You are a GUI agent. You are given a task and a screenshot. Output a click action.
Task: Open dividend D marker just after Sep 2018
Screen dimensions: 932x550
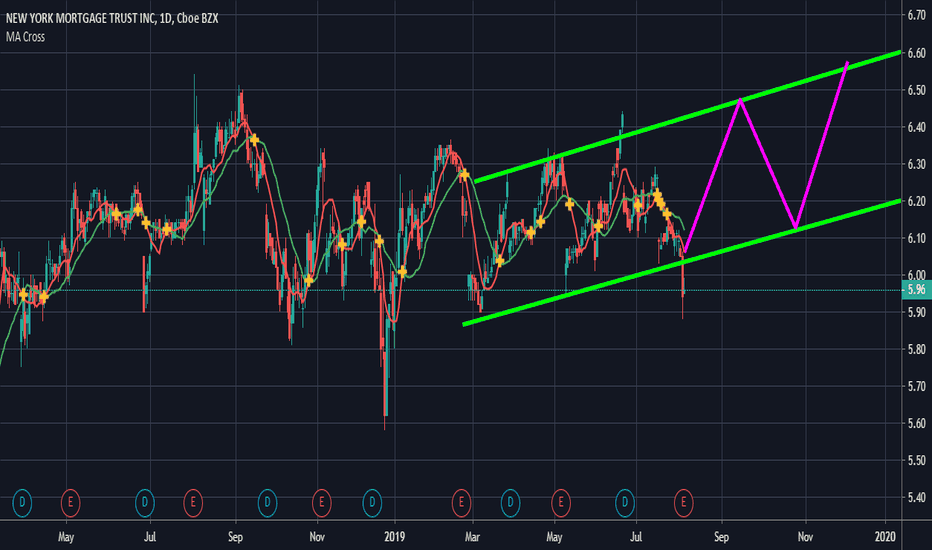267,503
